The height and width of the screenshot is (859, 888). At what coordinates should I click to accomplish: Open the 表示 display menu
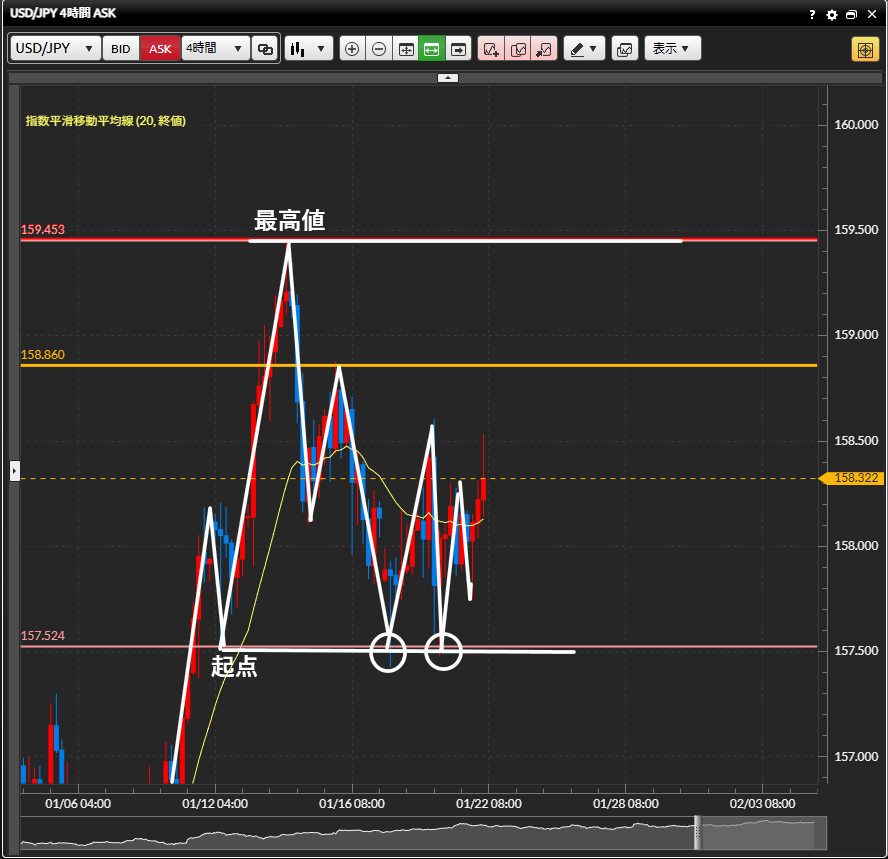point(672,48)
